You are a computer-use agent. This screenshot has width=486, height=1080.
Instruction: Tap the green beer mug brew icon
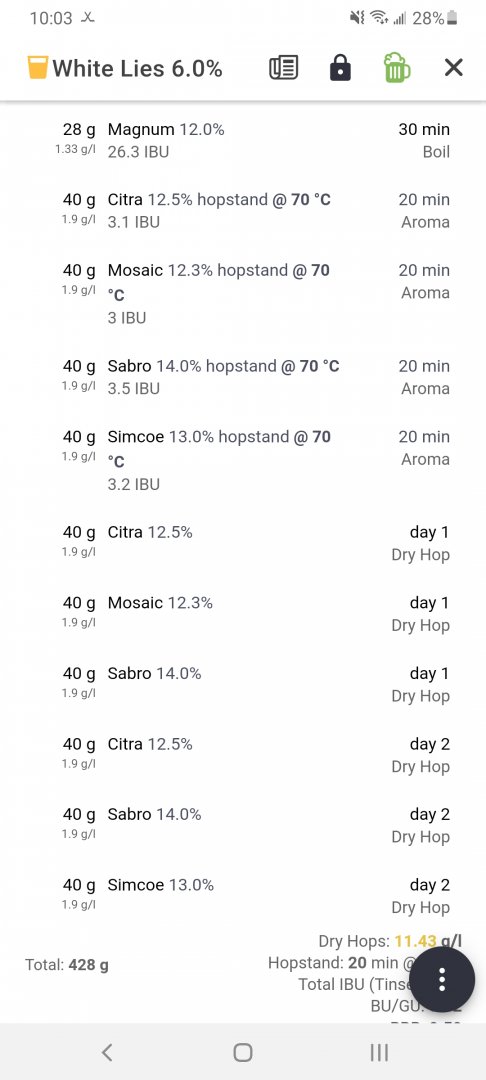point(397,68)
